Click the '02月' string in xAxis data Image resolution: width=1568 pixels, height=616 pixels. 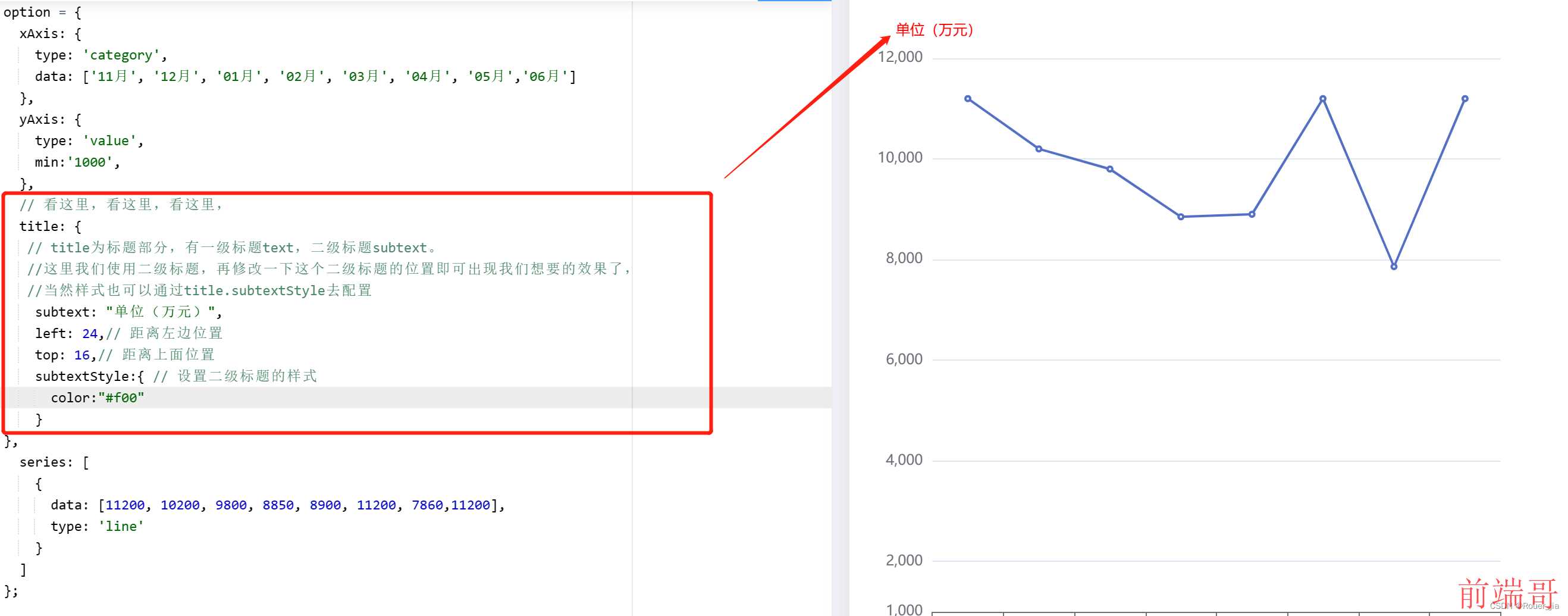coord(302,77)
